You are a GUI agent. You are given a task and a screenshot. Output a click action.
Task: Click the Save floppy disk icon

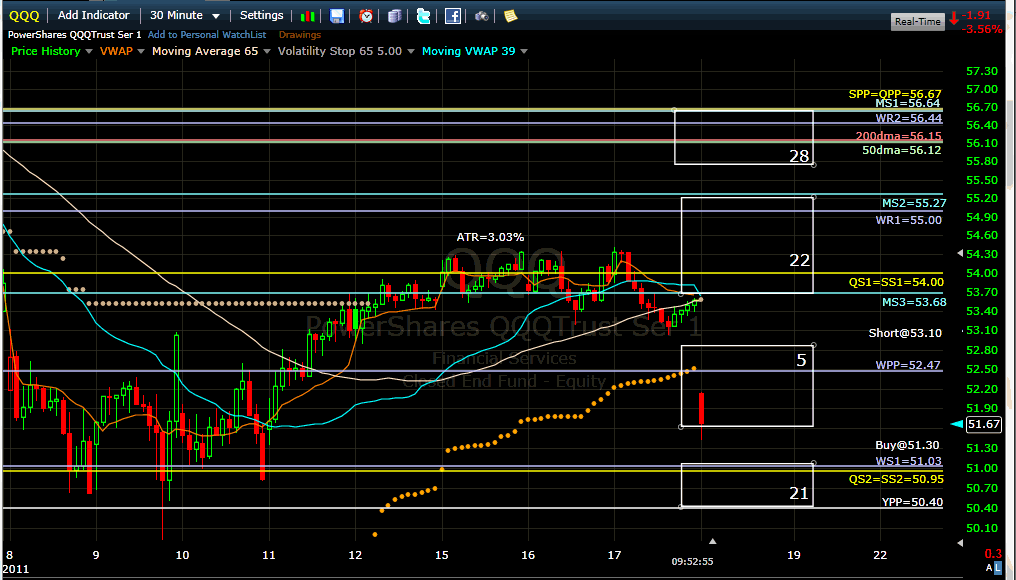[x=337, y=16]
